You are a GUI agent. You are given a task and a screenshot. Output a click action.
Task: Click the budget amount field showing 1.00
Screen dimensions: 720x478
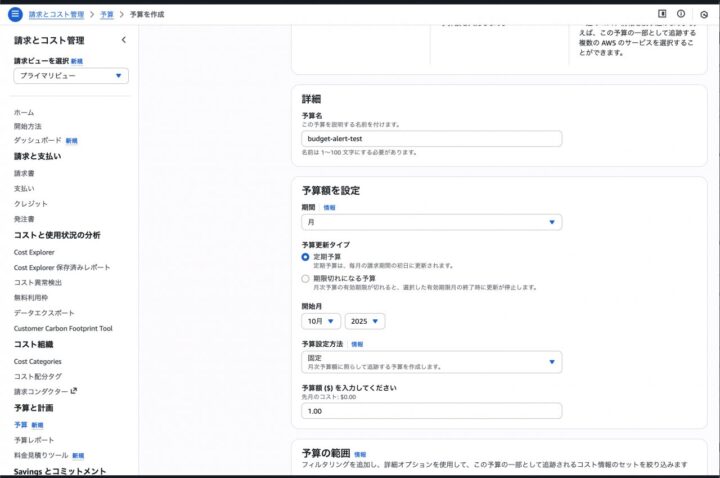pos(431,411)
